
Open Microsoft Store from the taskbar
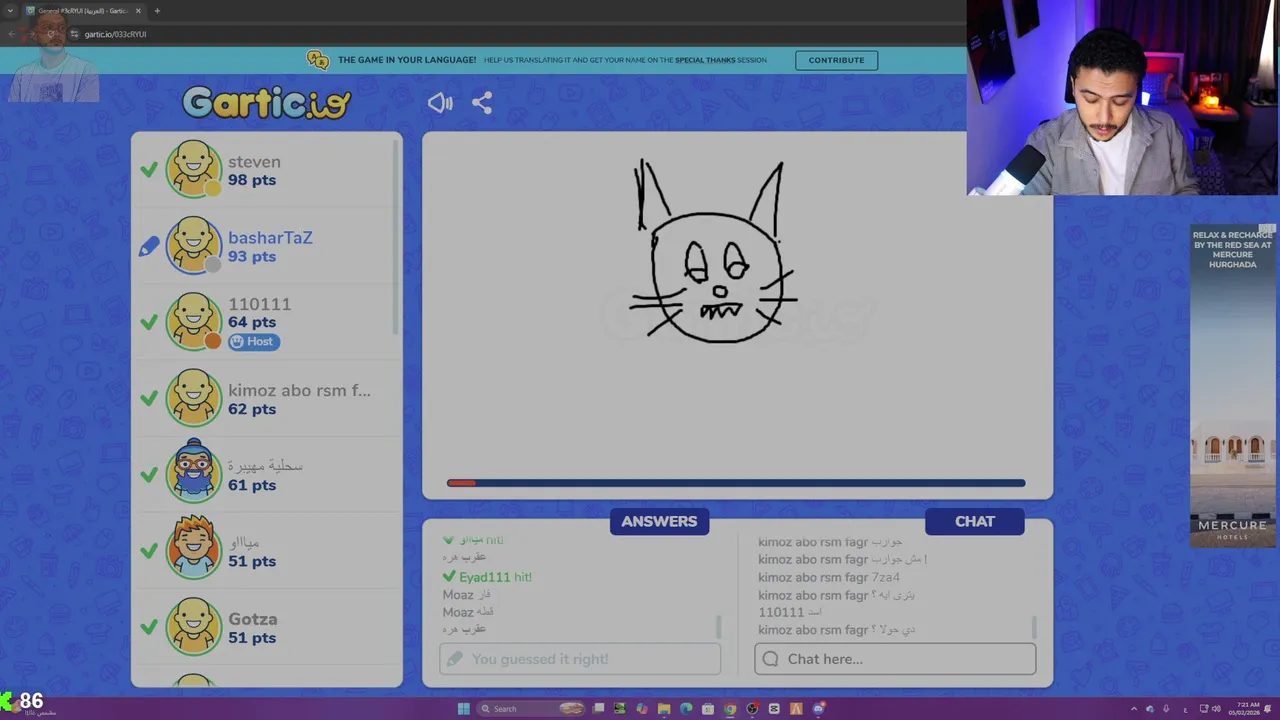point(708,709)
